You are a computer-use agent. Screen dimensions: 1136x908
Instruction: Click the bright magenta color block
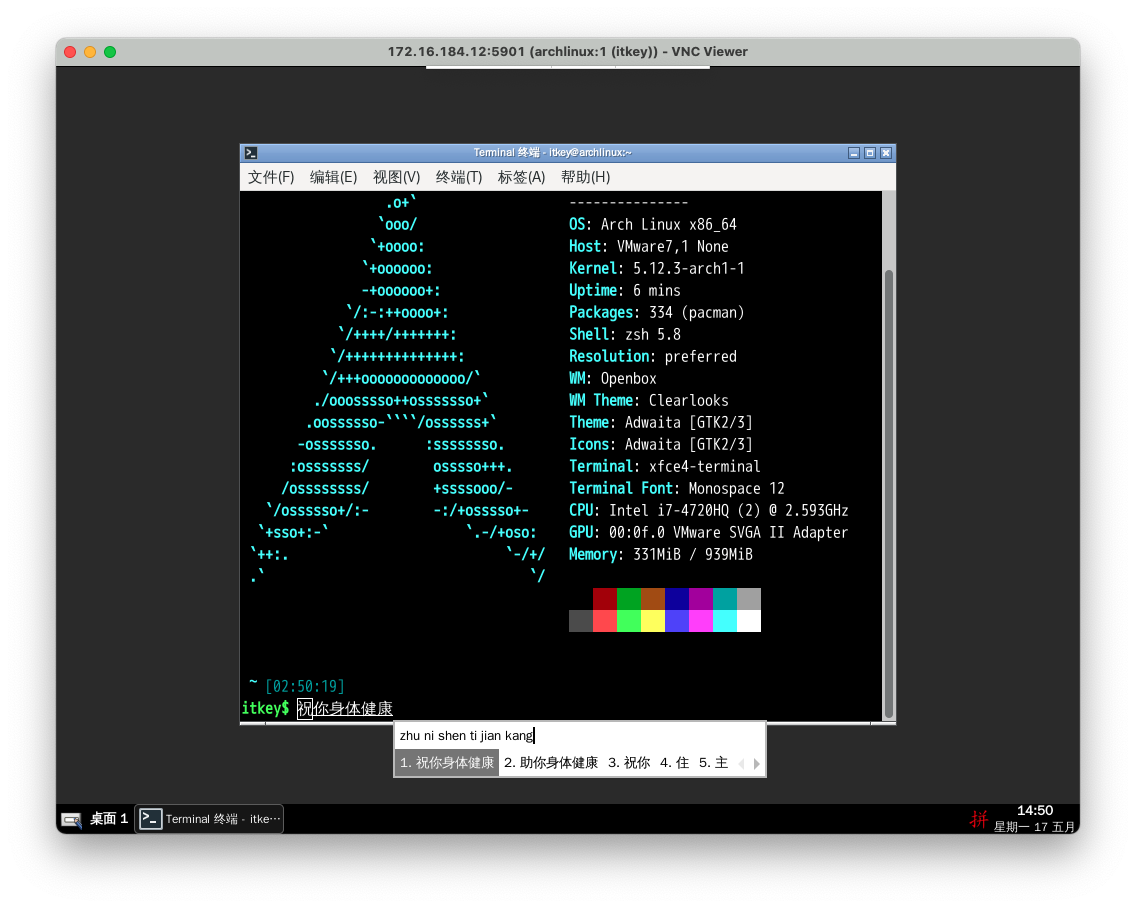point(701,621)
